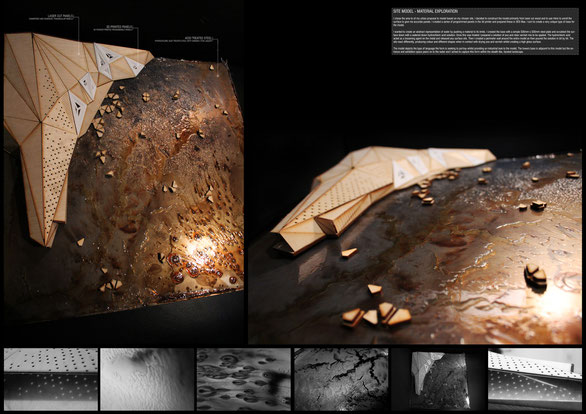This screenshot has height=414, width=586.
Task: Click the 'Acid Treated Steel' annotation label
Action: pos(199,39)
